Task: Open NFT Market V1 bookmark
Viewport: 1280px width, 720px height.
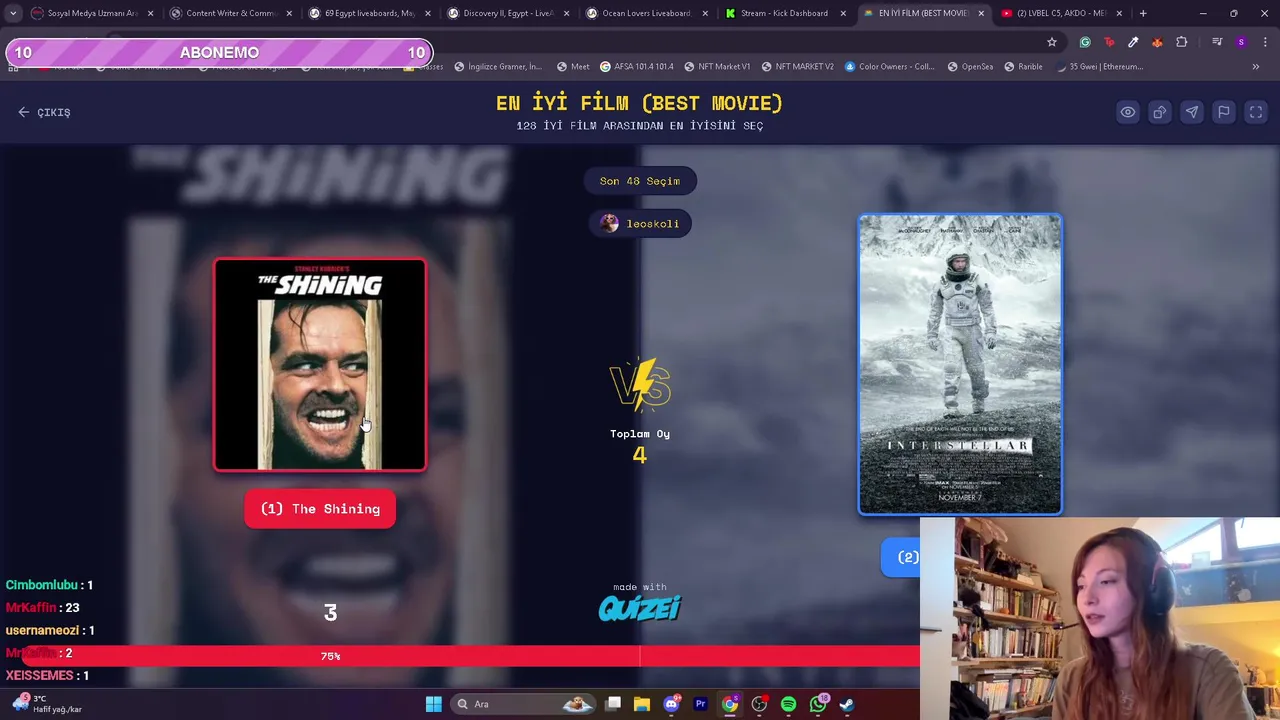Action: 717,67
